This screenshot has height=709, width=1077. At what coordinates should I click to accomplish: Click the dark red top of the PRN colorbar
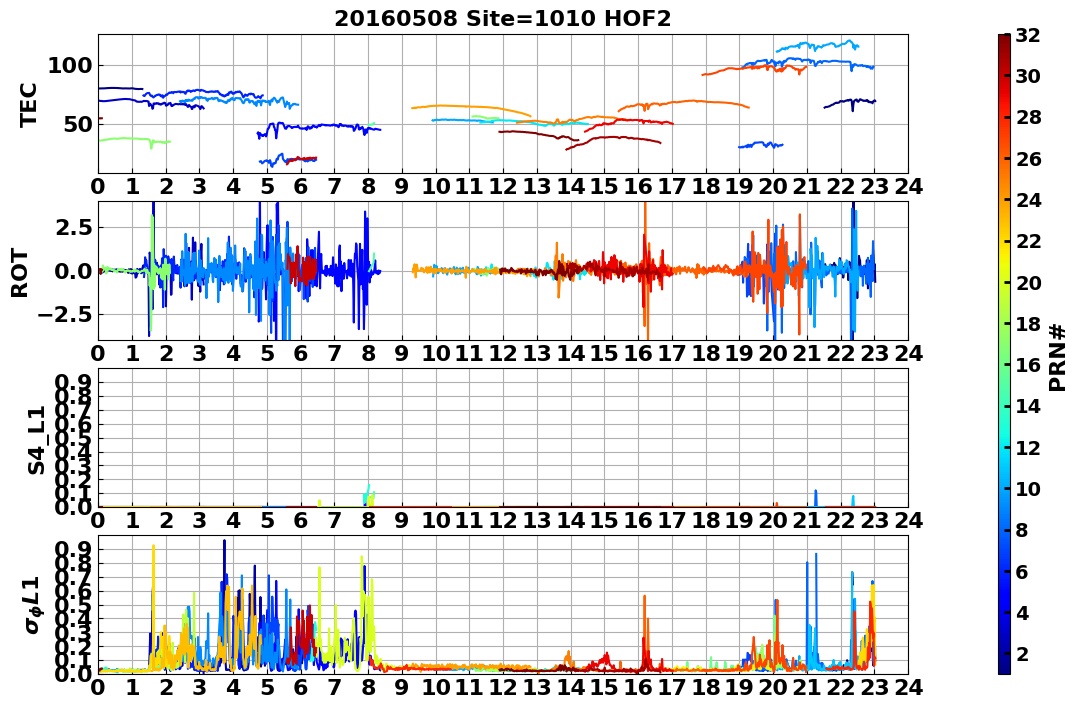[x=1004, y=40]
